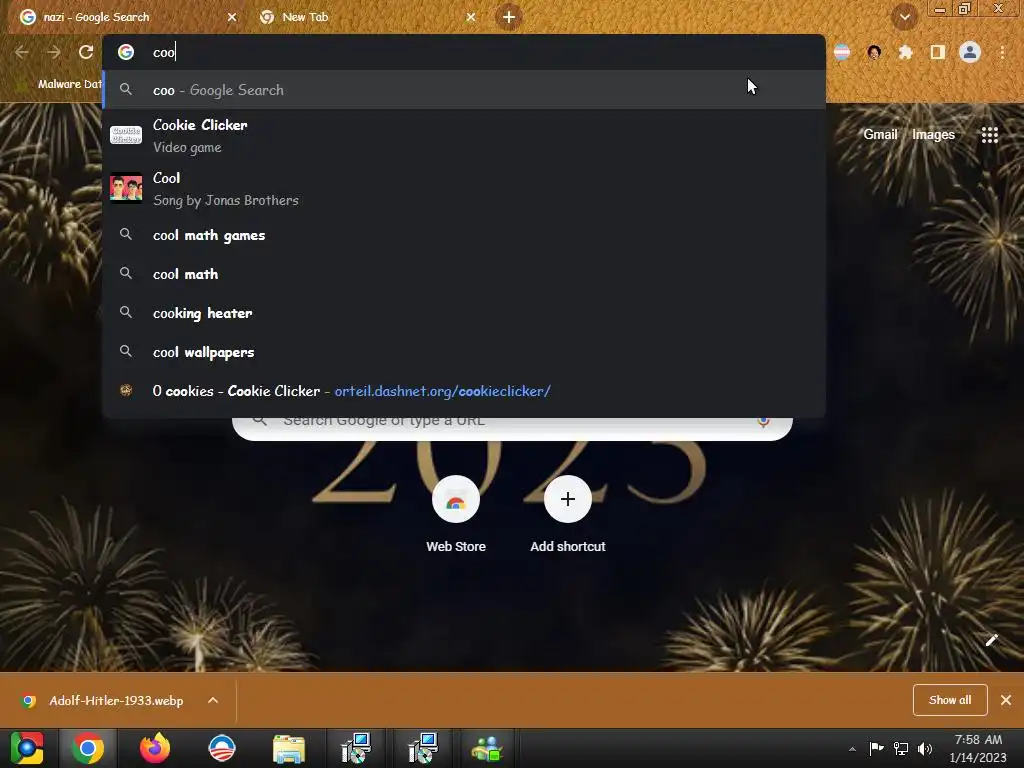Open the Chrome profile avatar
The image size is (1024, 768).
(970, 52)
